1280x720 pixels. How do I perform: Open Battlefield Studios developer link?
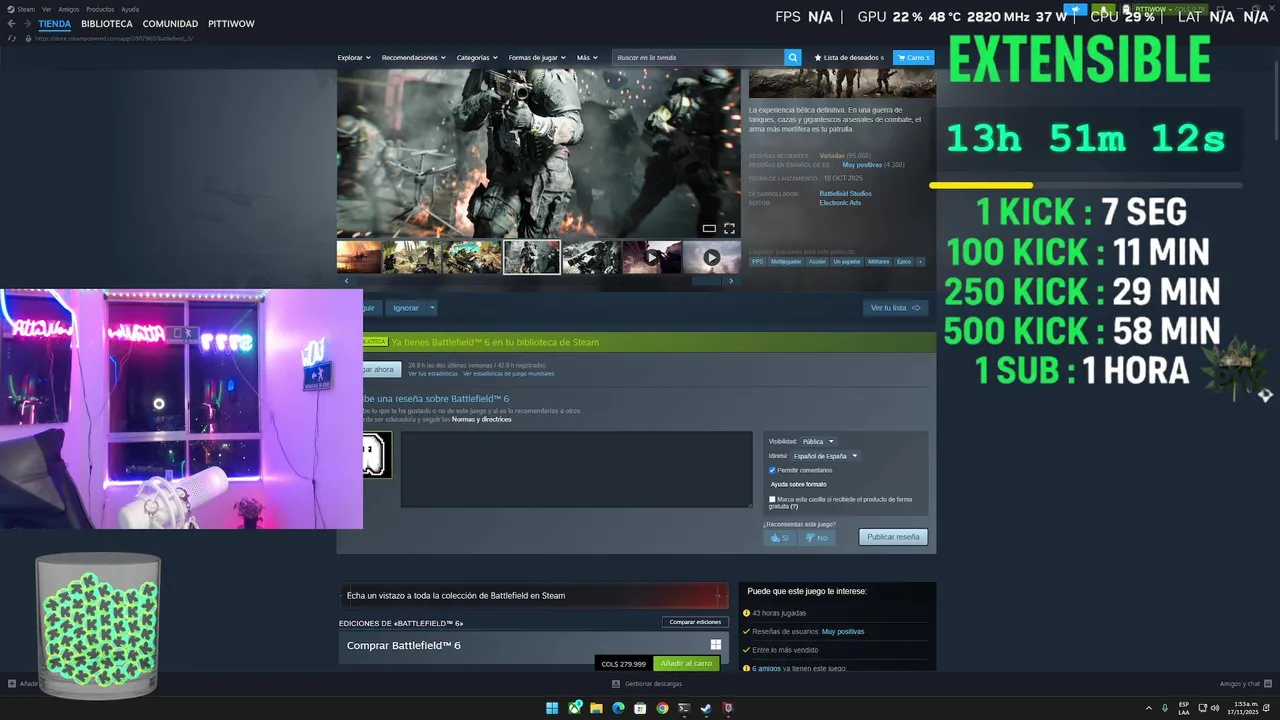point(845,193)
